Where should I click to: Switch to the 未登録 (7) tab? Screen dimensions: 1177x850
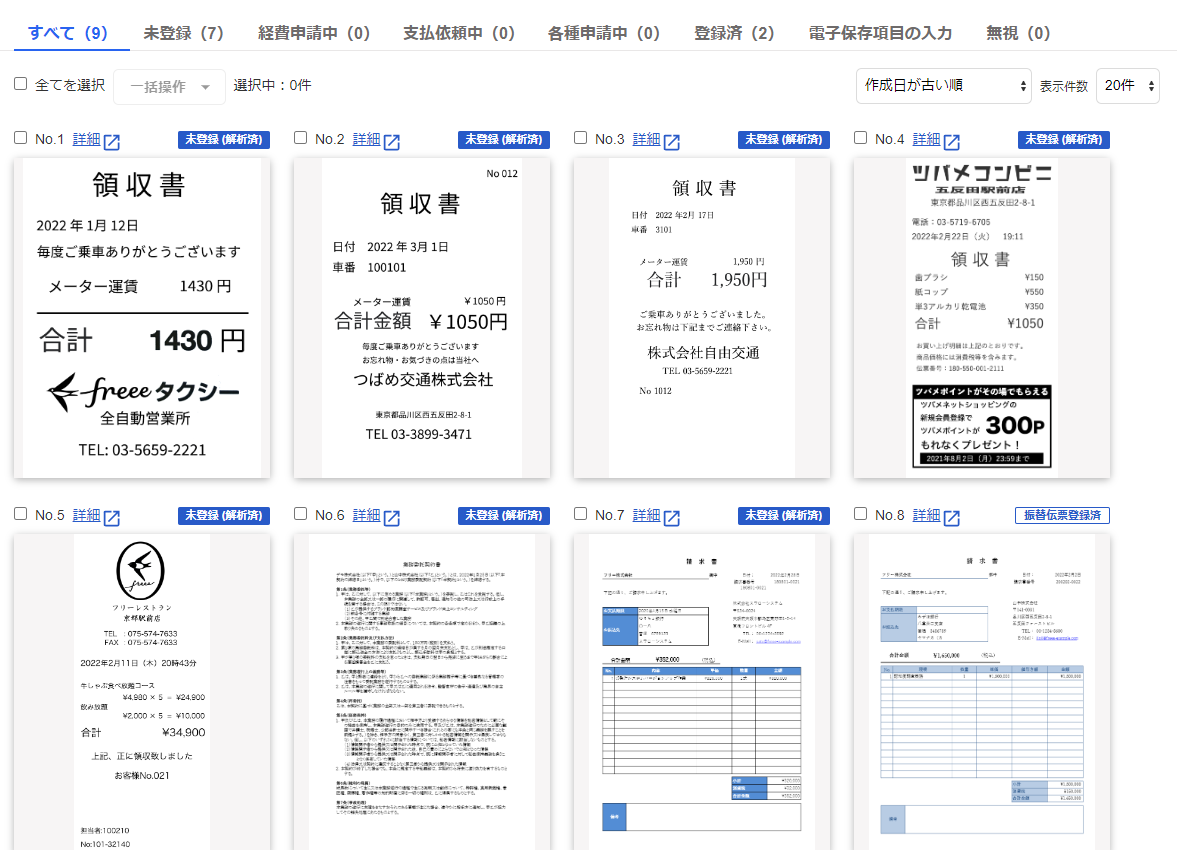pos(183,33)
